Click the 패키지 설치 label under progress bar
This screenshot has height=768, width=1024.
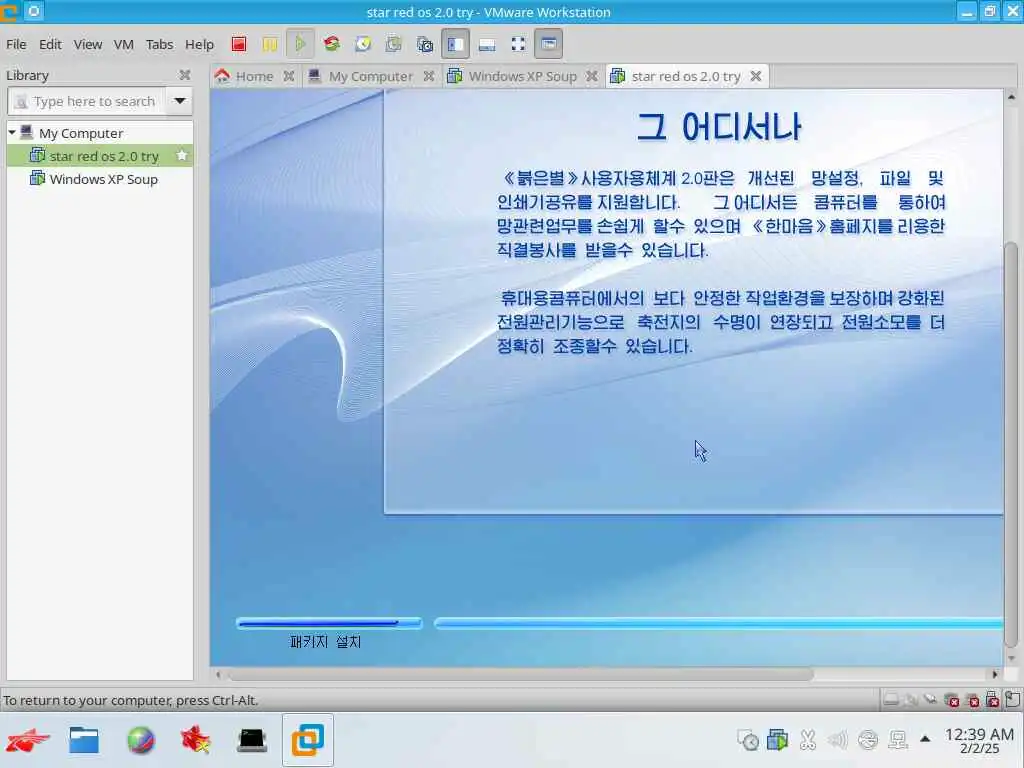[x=325, y=642]
